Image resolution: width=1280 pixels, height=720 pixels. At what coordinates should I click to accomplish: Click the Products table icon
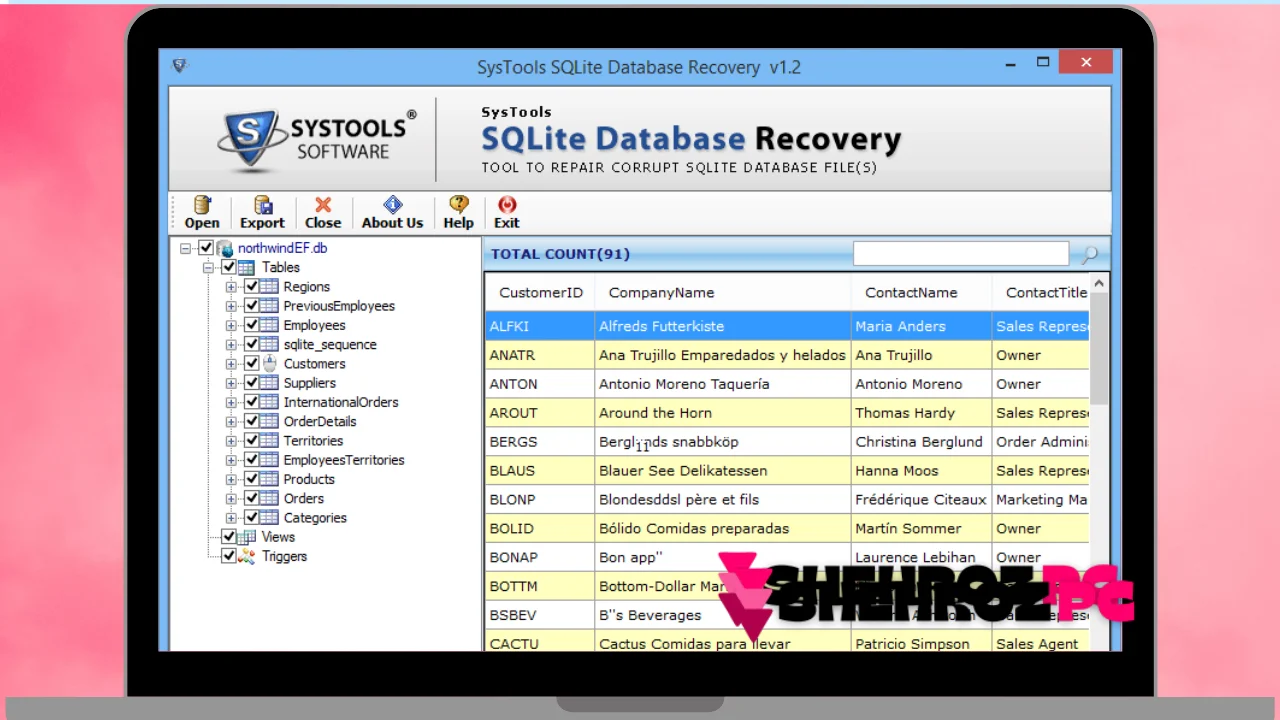[x=269, y=479]
